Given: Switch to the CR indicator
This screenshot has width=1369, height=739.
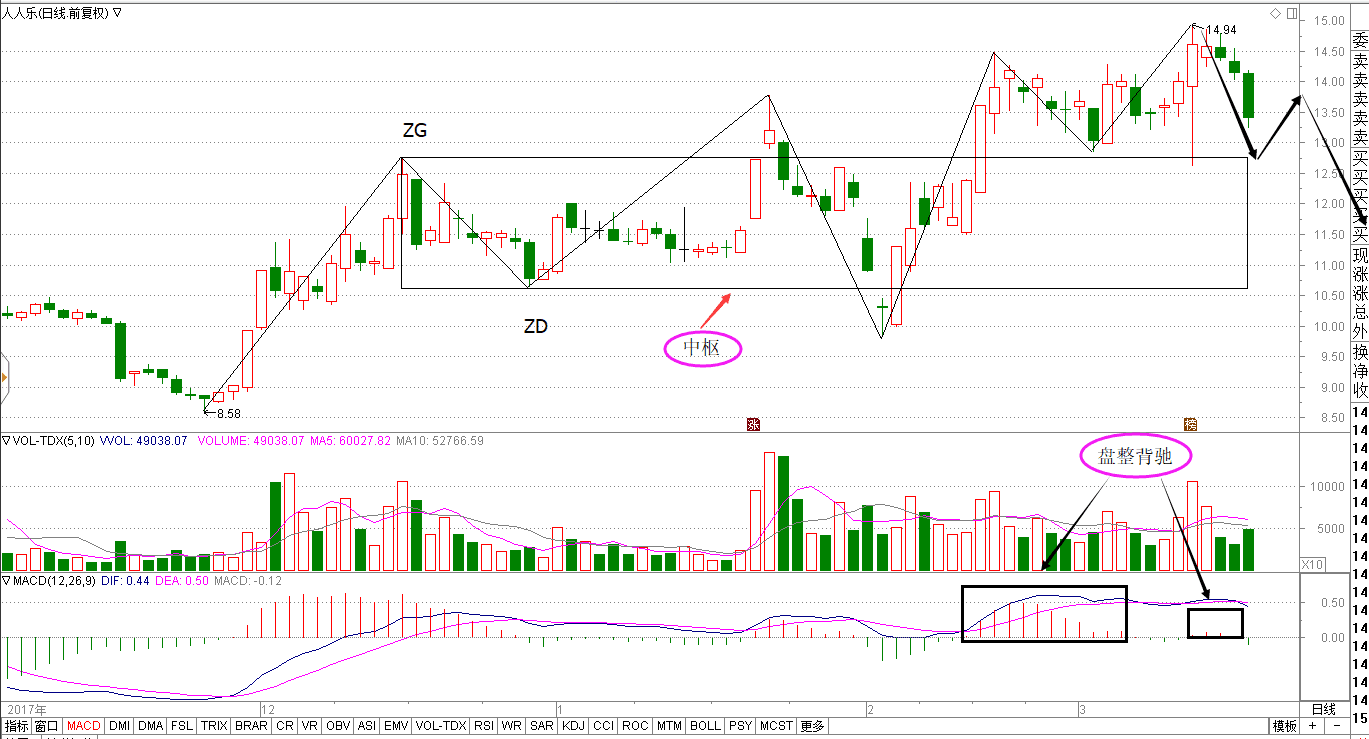Looking at the screenshot, I should coord(284,726).
